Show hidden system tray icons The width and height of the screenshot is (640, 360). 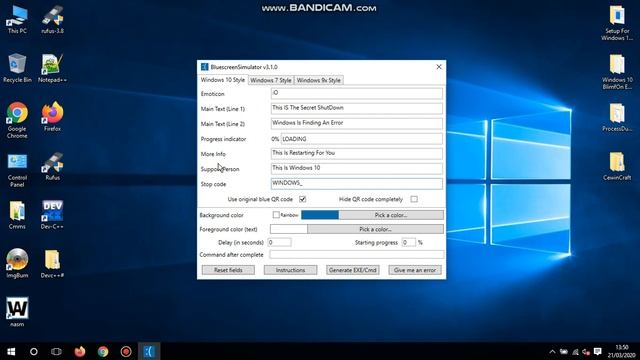click(552, 351)
